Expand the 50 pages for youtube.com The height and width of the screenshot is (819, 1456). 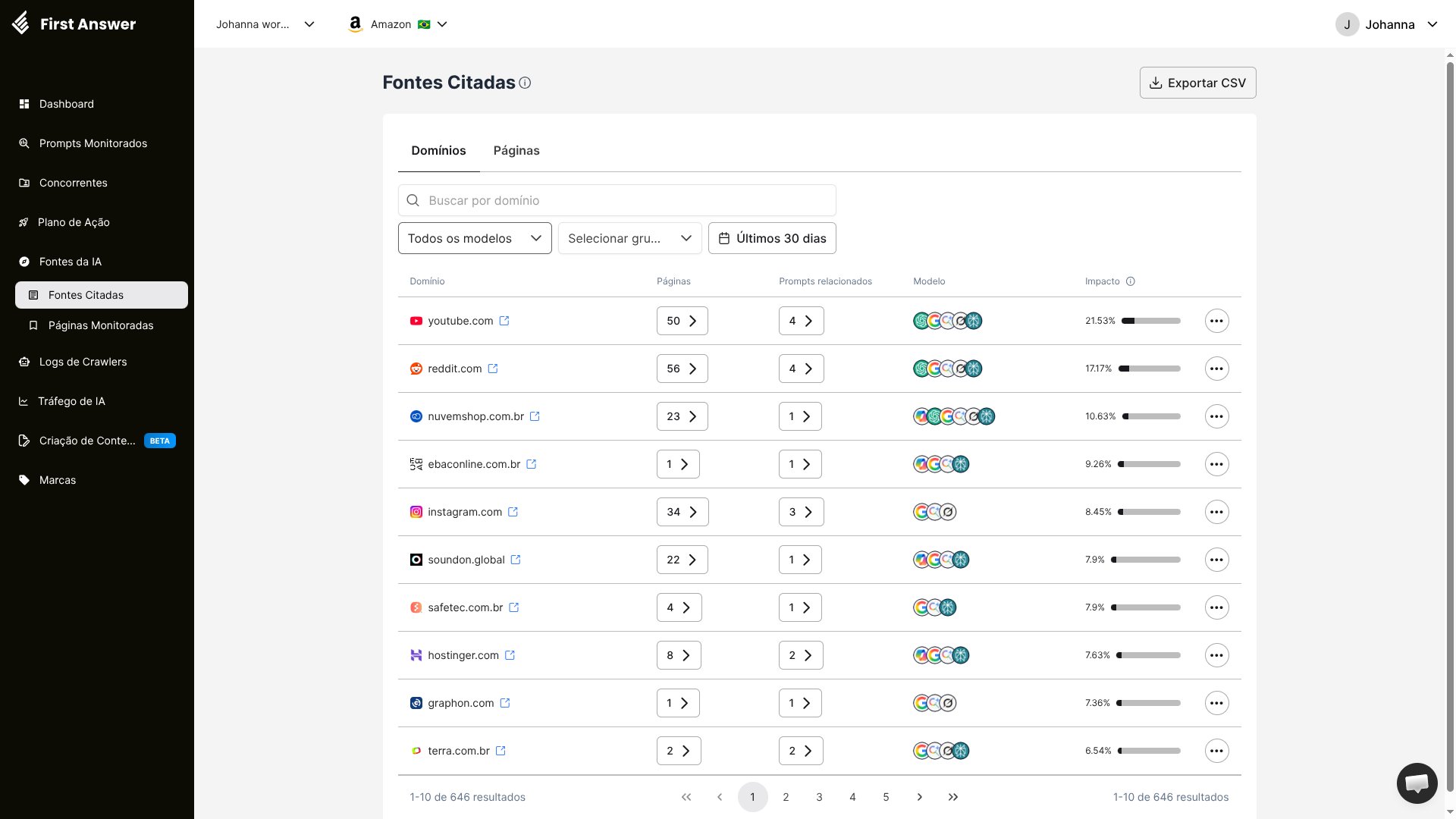[x=682, y=321]
